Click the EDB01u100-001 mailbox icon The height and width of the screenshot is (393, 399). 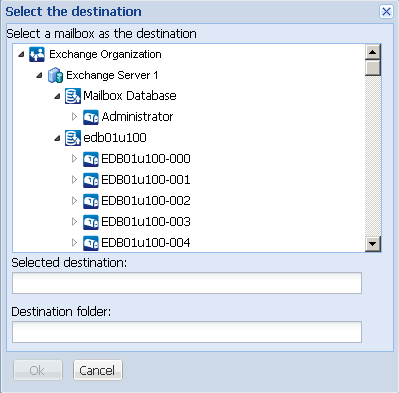91,180
